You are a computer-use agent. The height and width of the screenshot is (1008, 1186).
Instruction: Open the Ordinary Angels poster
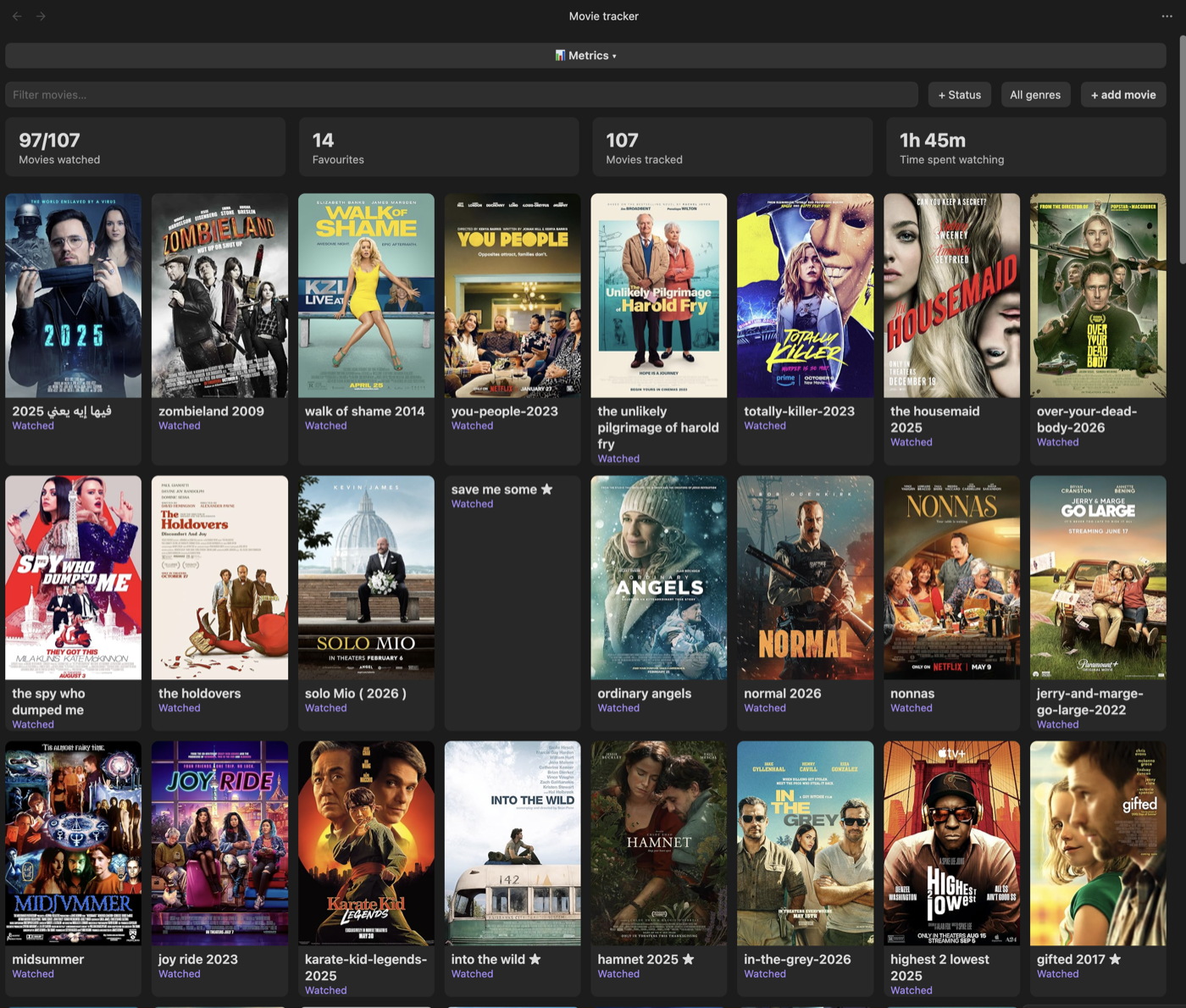pos(659,578)
